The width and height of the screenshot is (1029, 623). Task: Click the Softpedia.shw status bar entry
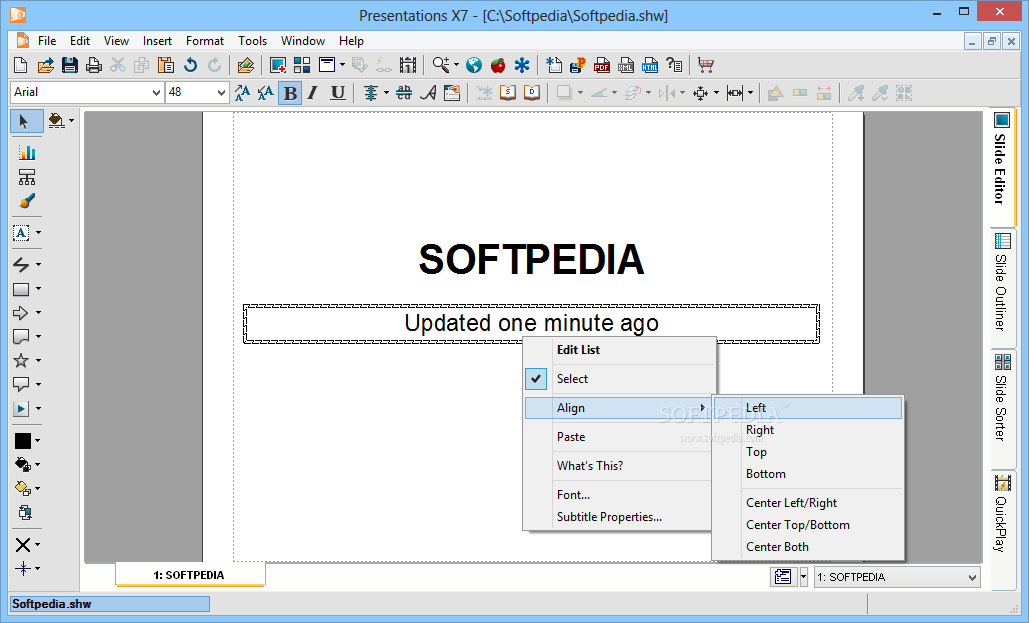[110, 604]
